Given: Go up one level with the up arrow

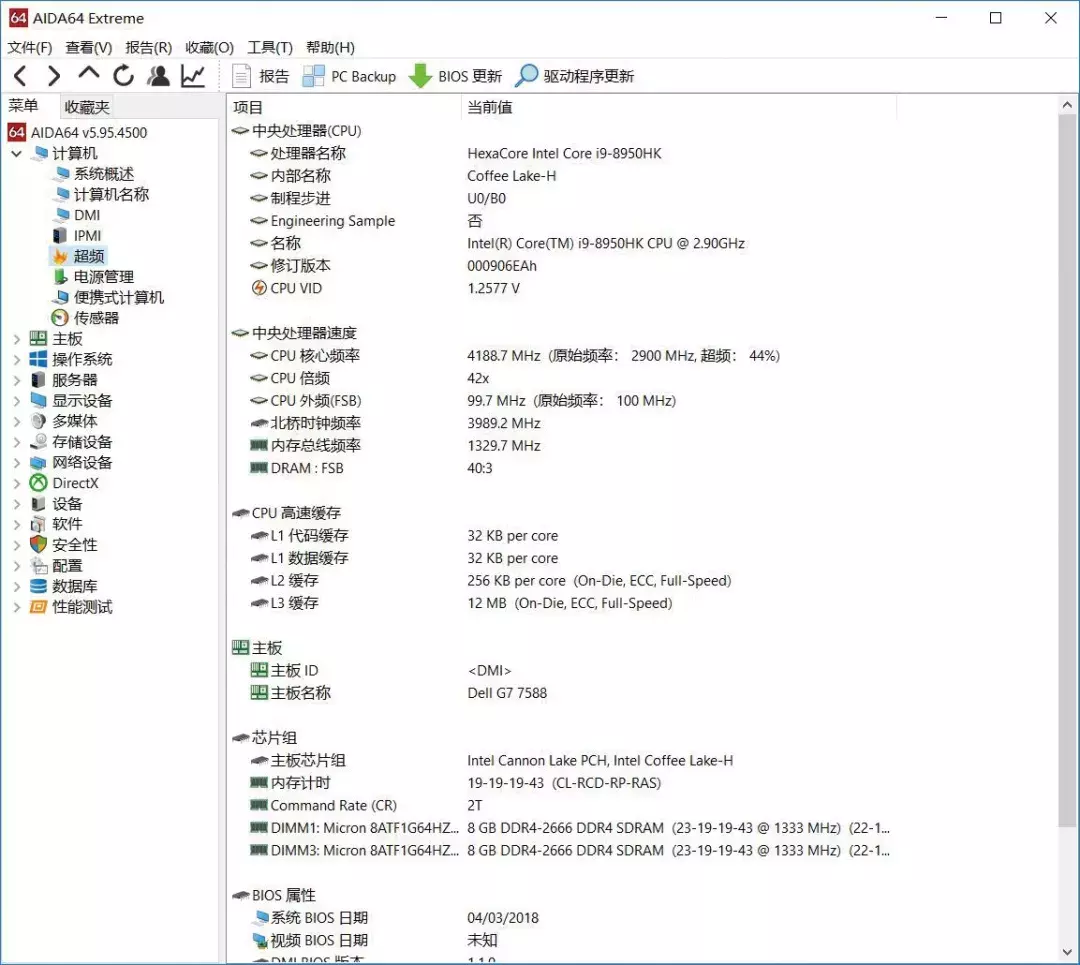Looking at the screenshot, I should pos(89,74).
